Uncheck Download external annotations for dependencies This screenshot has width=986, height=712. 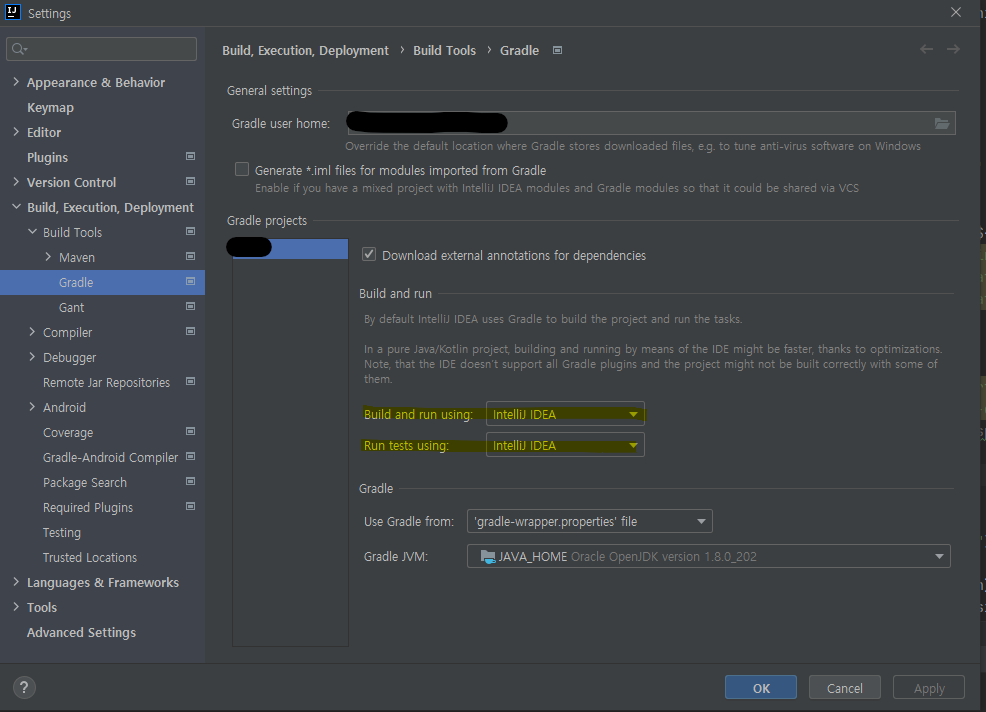369,255
